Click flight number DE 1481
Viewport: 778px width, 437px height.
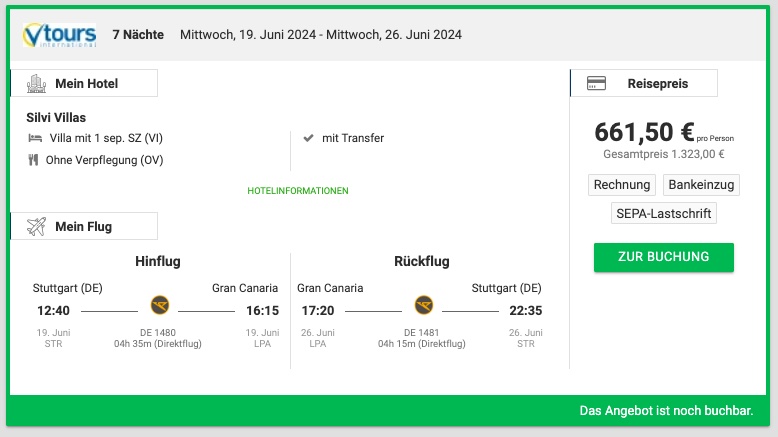(422, 332)
